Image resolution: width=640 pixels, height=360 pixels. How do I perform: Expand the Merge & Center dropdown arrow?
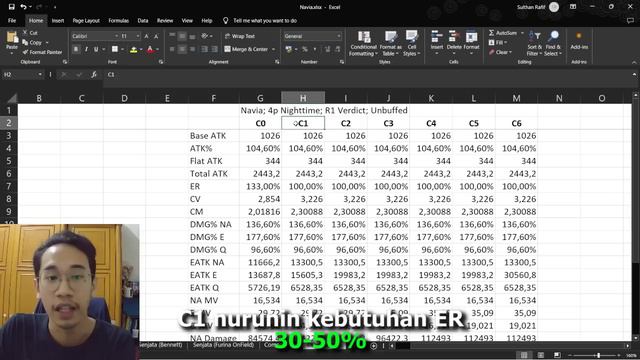coord(273,49)
